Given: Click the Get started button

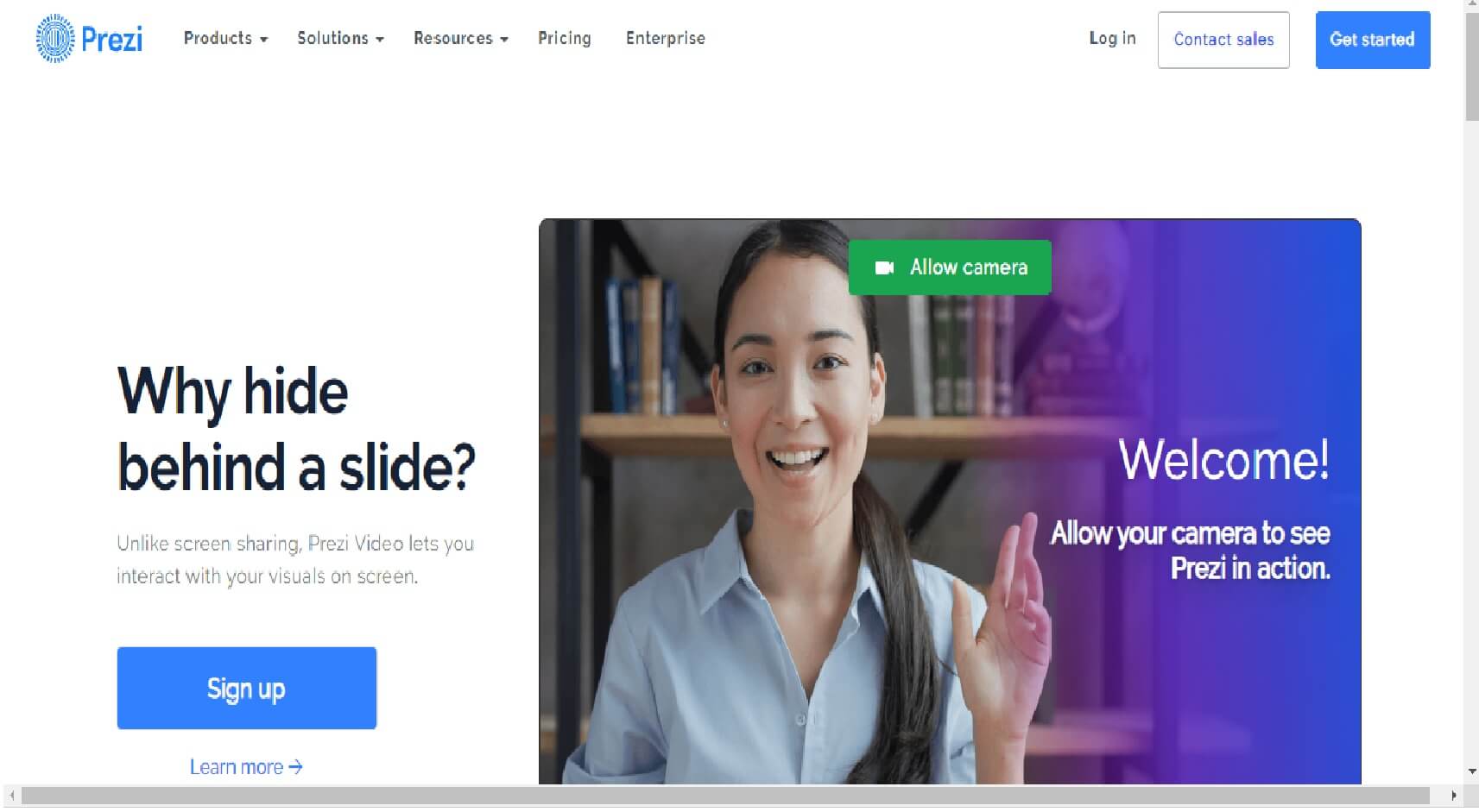Looking at the screenshot, I should click(1373, 40).
